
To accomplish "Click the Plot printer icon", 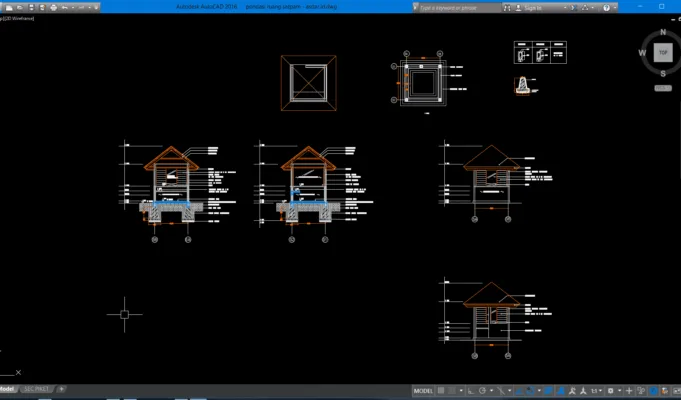I will [53, 8].
